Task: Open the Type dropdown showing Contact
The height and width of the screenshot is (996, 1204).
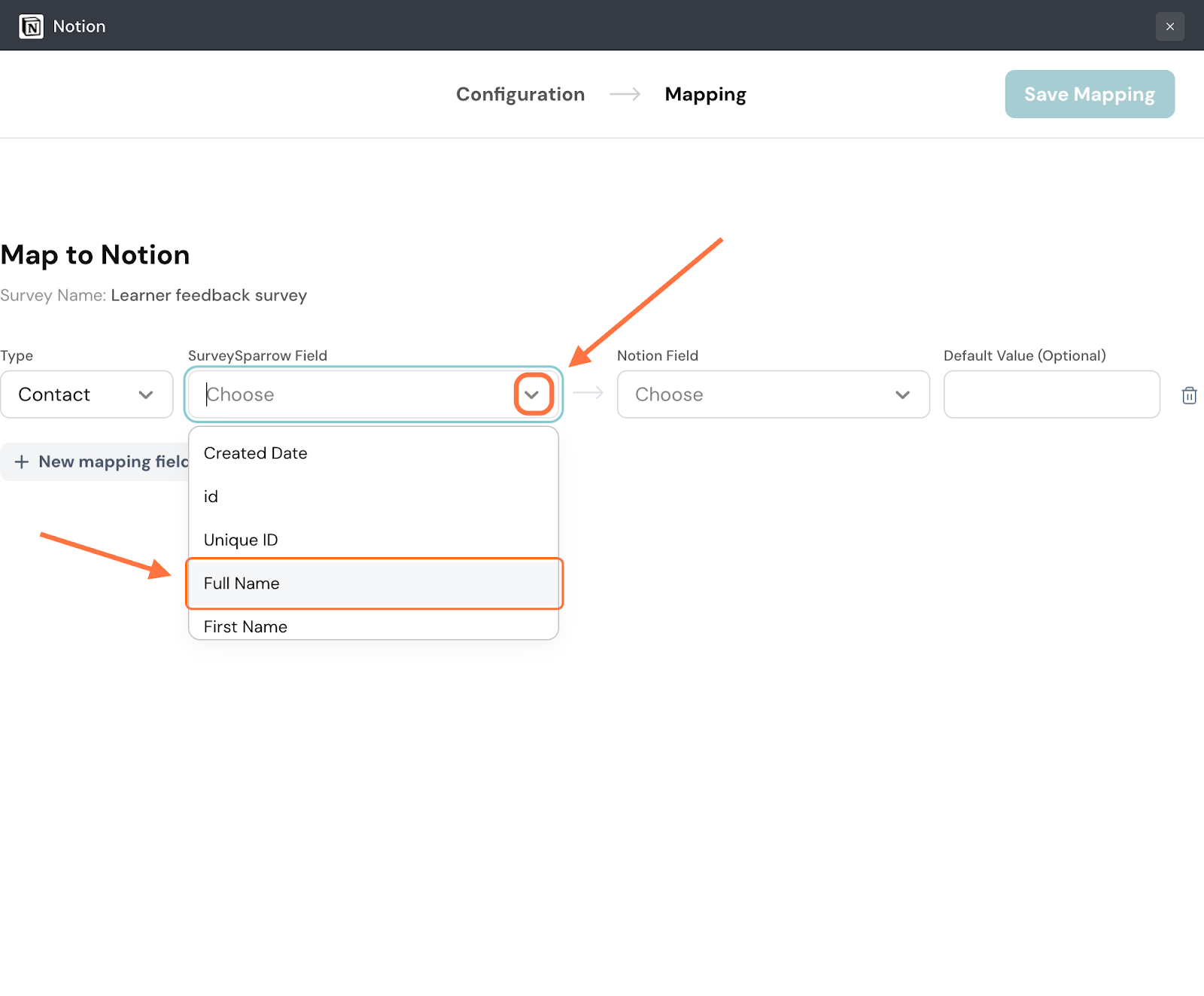Action: click(86, 394)
